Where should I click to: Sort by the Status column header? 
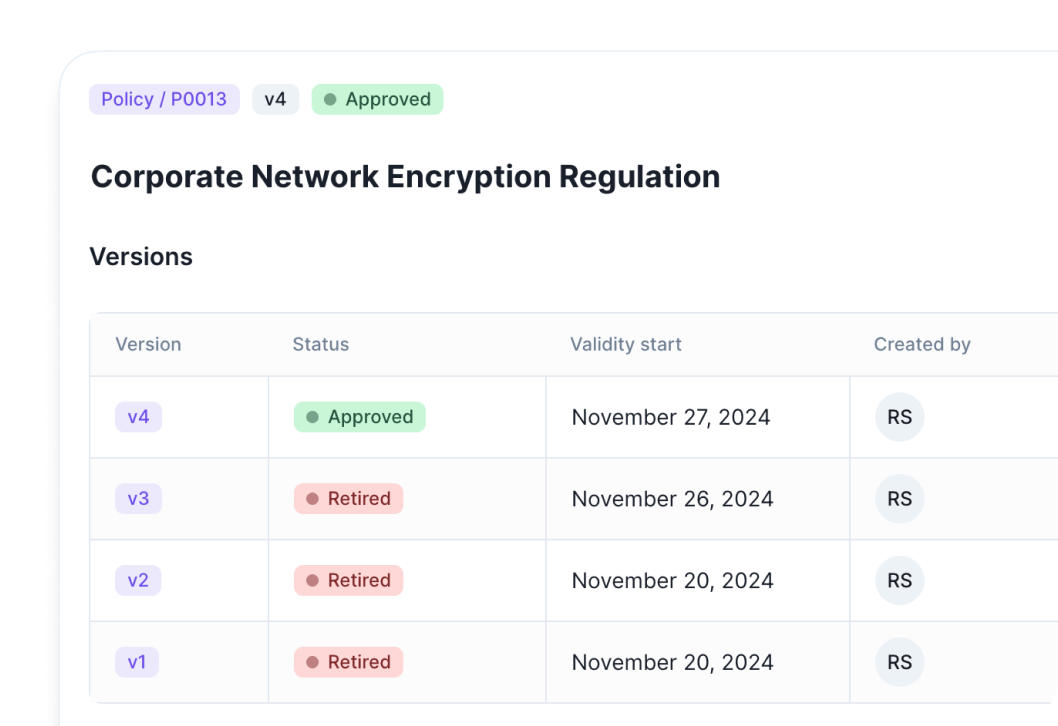[320, 344]
